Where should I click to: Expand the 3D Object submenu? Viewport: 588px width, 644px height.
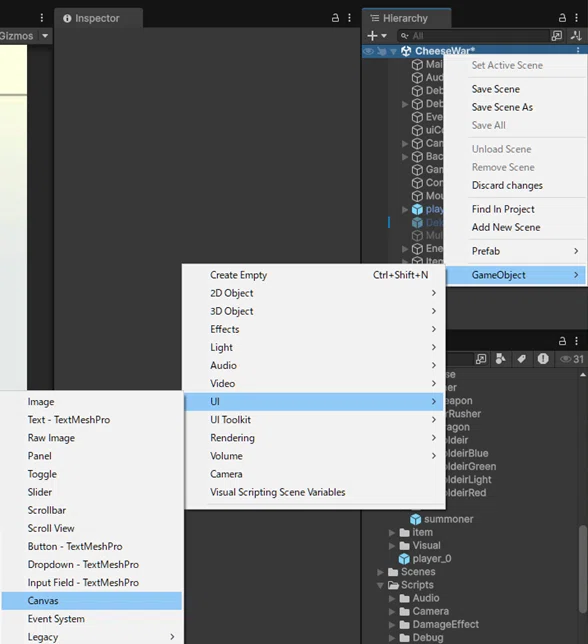click(314, 311)
